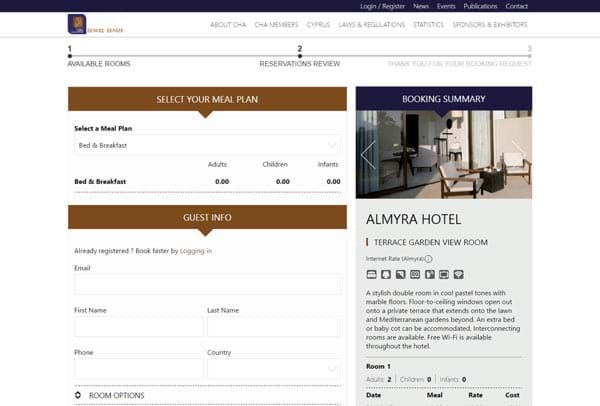Open the Sponsors & Exhibitors menu
Viewport: 600px width, 406px height.
[x=490, y=25]
